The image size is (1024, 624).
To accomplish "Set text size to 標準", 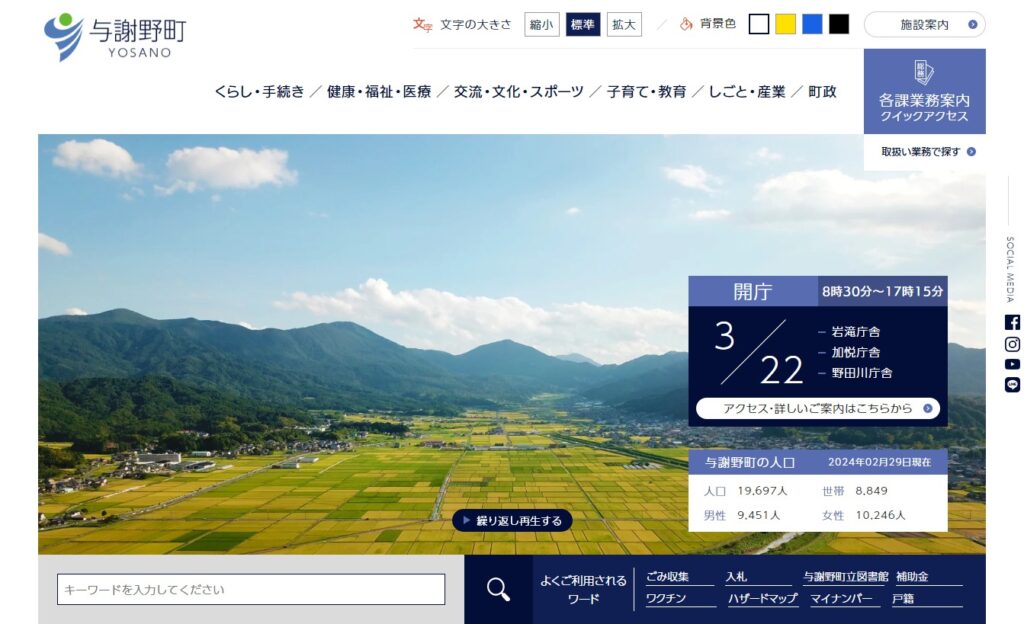I will [x=583, y=25].
